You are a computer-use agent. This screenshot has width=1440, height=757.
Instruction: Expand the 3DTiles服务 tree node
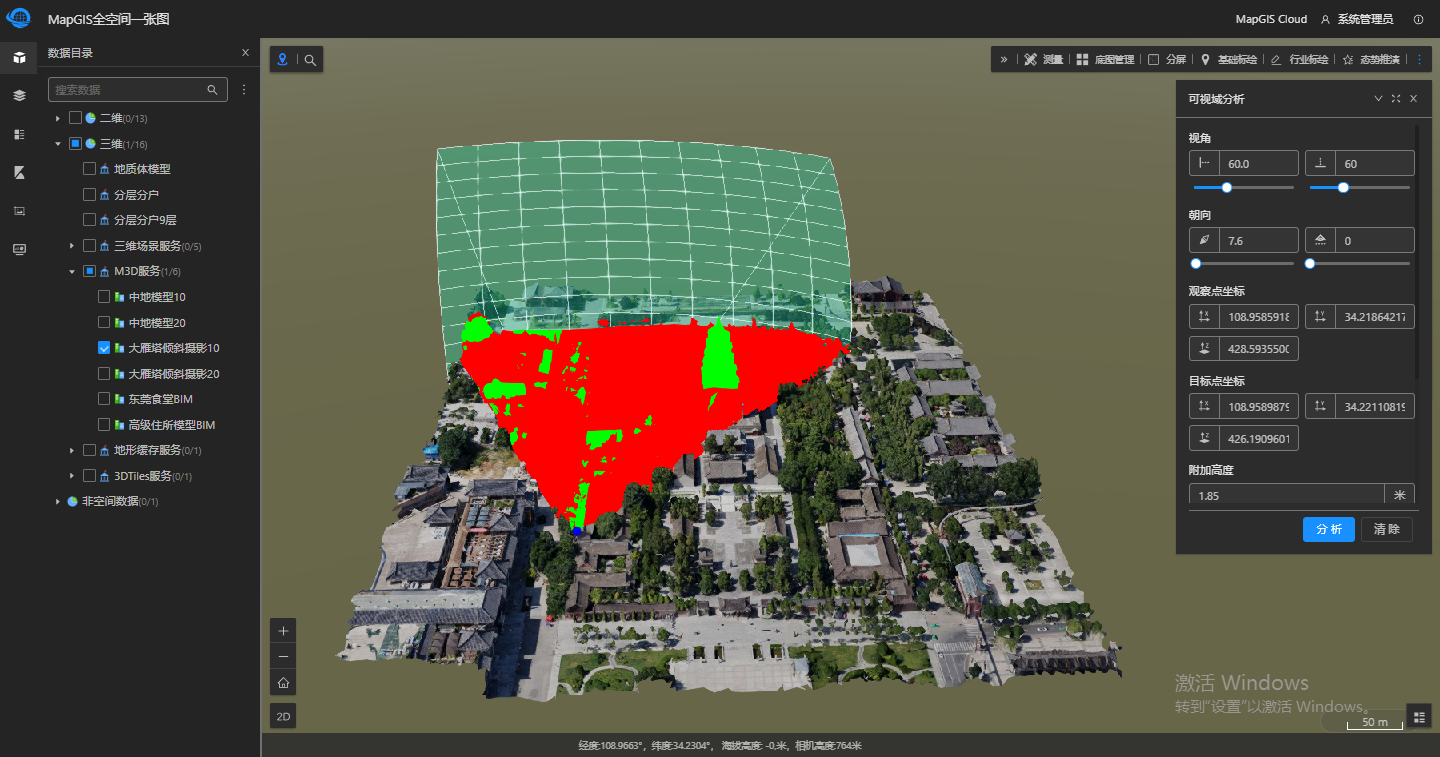pos(72,476)
